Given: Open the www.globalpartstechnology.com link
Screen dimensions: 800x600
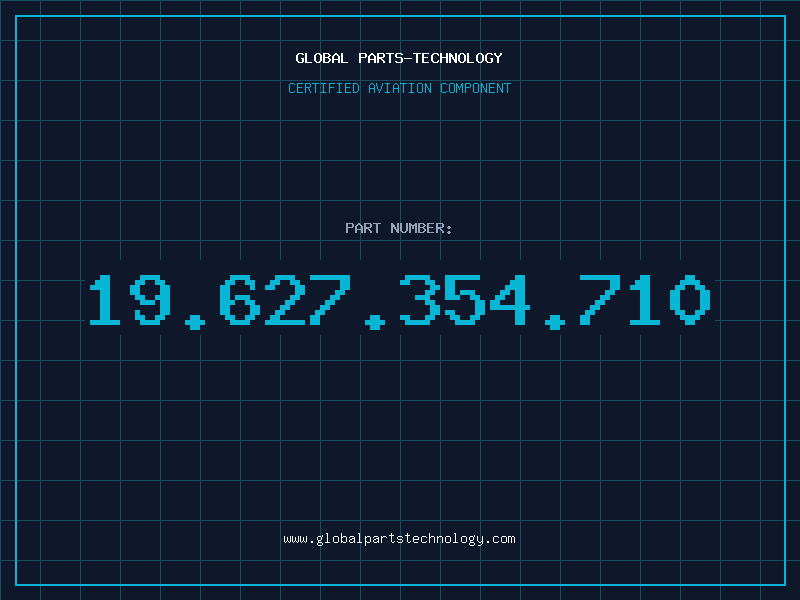Looking at the screenshot, I should [x=399, y=539].
